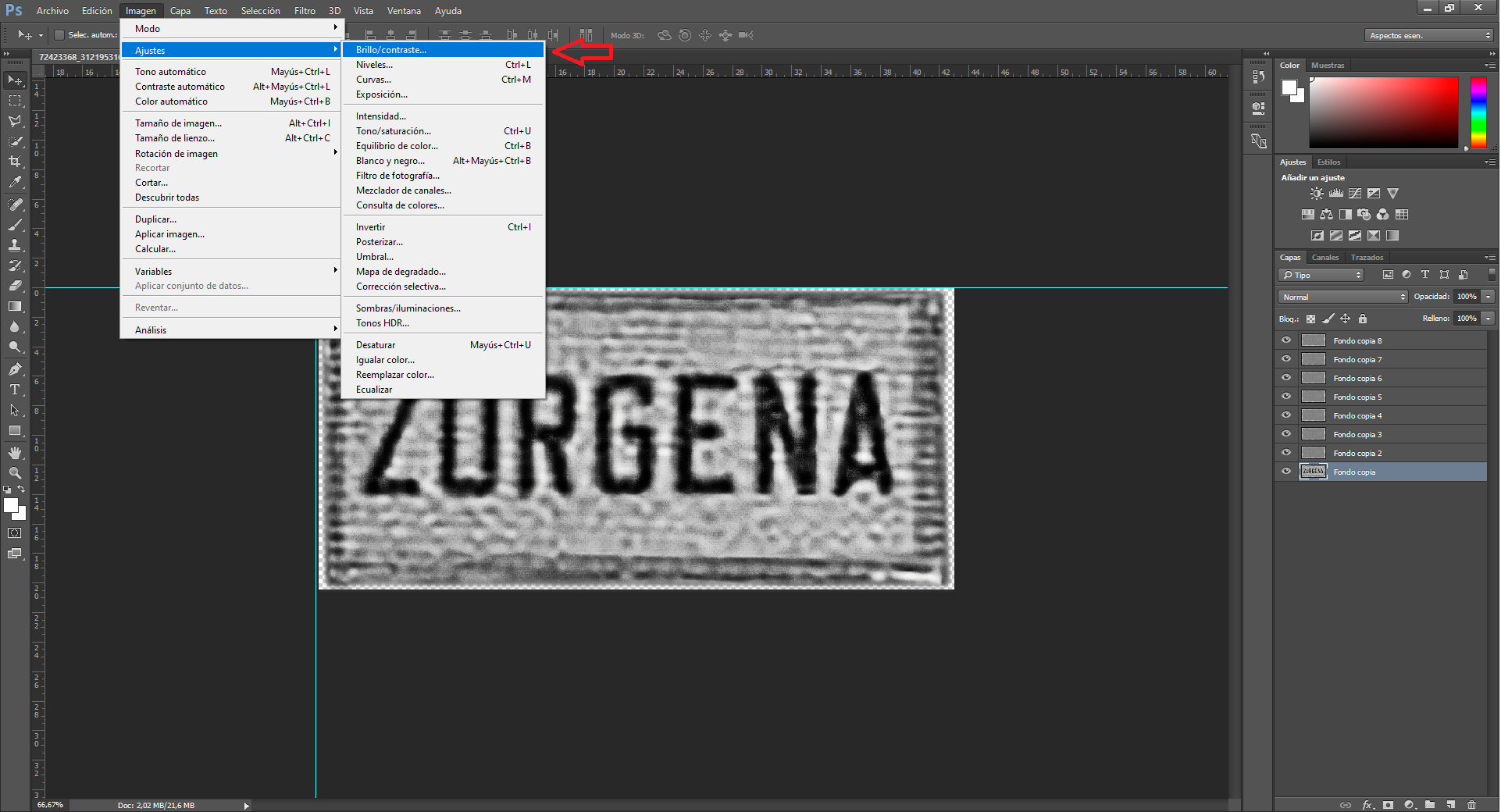Expand the Opacidad value dropdown arrow
Screen dimensions: 1501x812
(1489, 297)
